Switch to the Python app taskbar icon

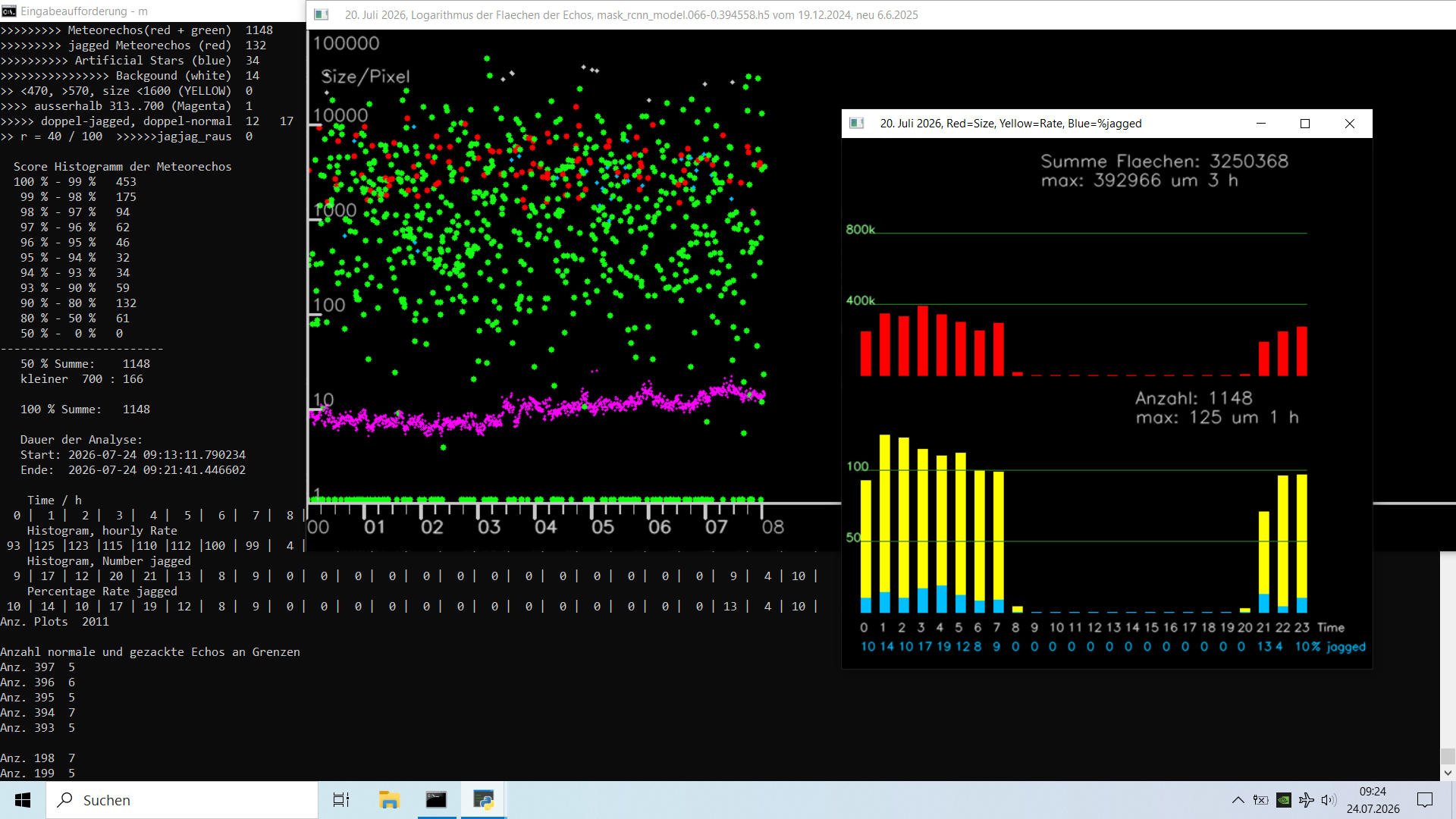point(483,800)
